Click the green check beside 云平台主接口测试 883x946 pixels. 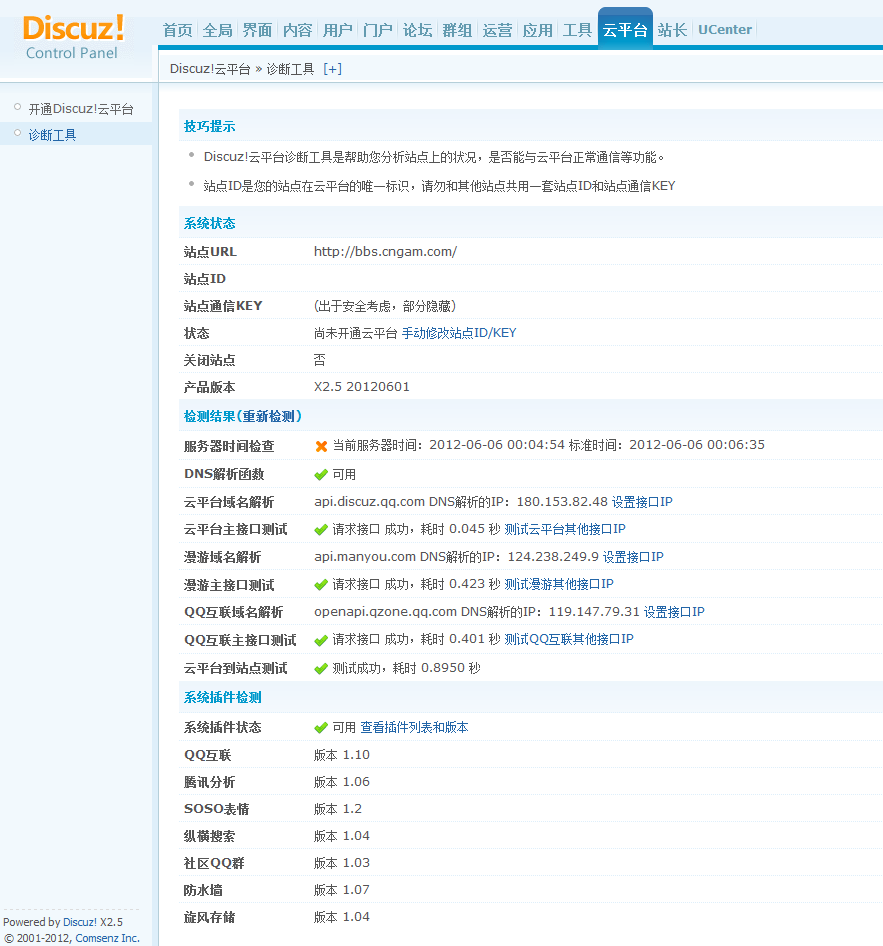point(321,530)
